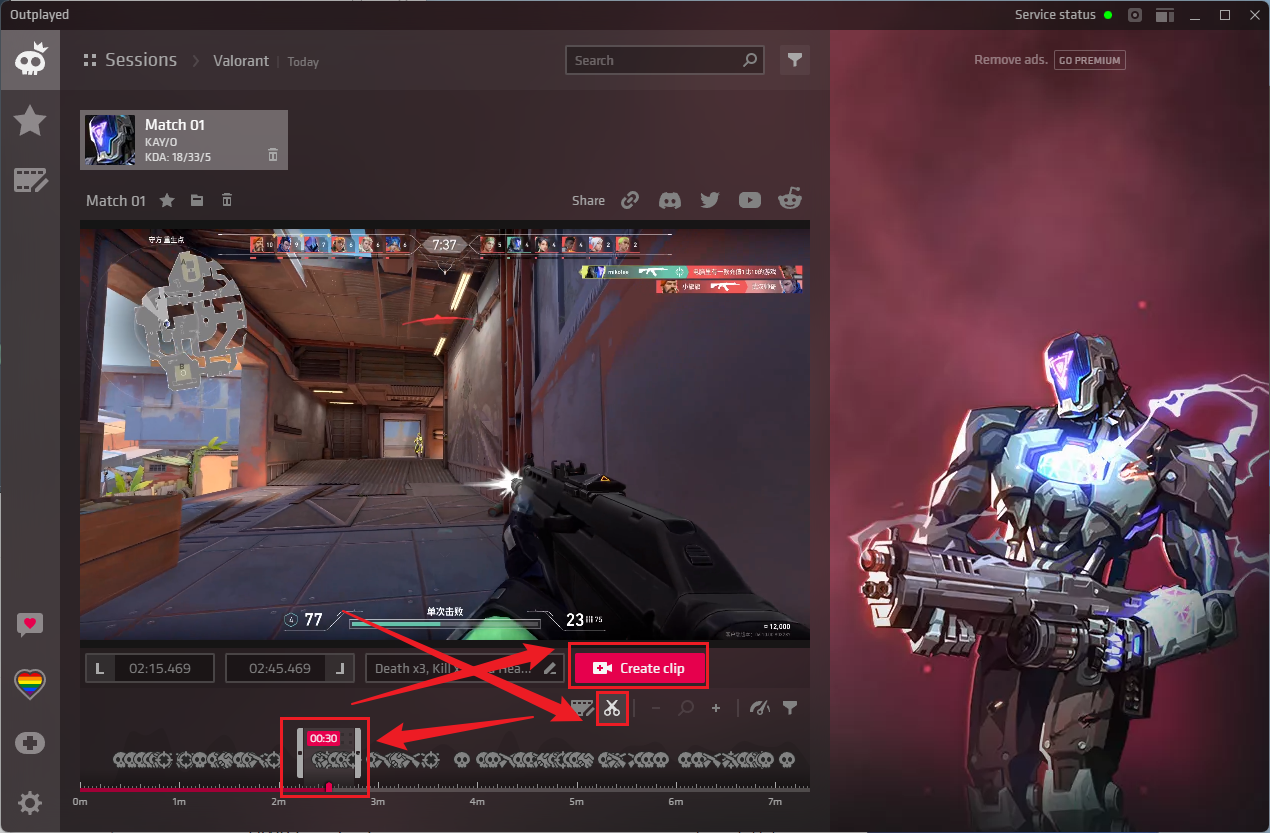Go to Sessions breadcrumb
This screenshot has height=833, width=1270.
coord(141,60)
